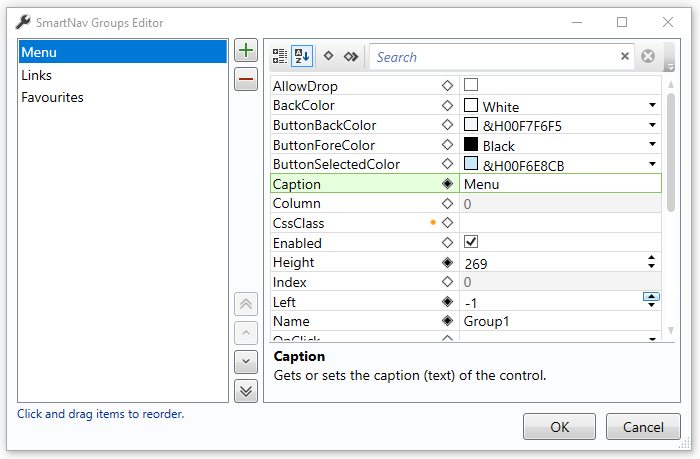Image resolution: width=700 pixels, height=459 pixels.
Task: Click the ButtonBackColor &H00F7F6F5 swatch
Action: click(471, 124)
